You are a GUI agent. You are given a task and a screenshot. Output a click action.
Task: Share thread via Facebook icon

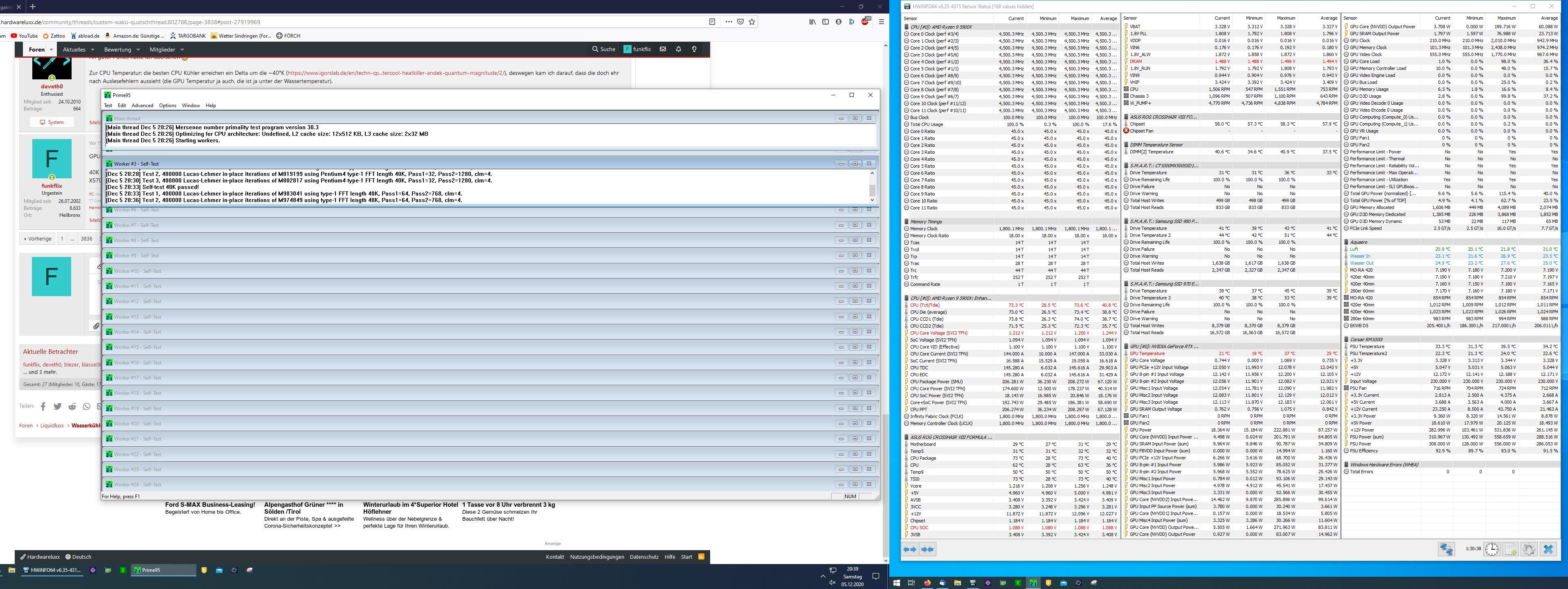pos(43,407)
